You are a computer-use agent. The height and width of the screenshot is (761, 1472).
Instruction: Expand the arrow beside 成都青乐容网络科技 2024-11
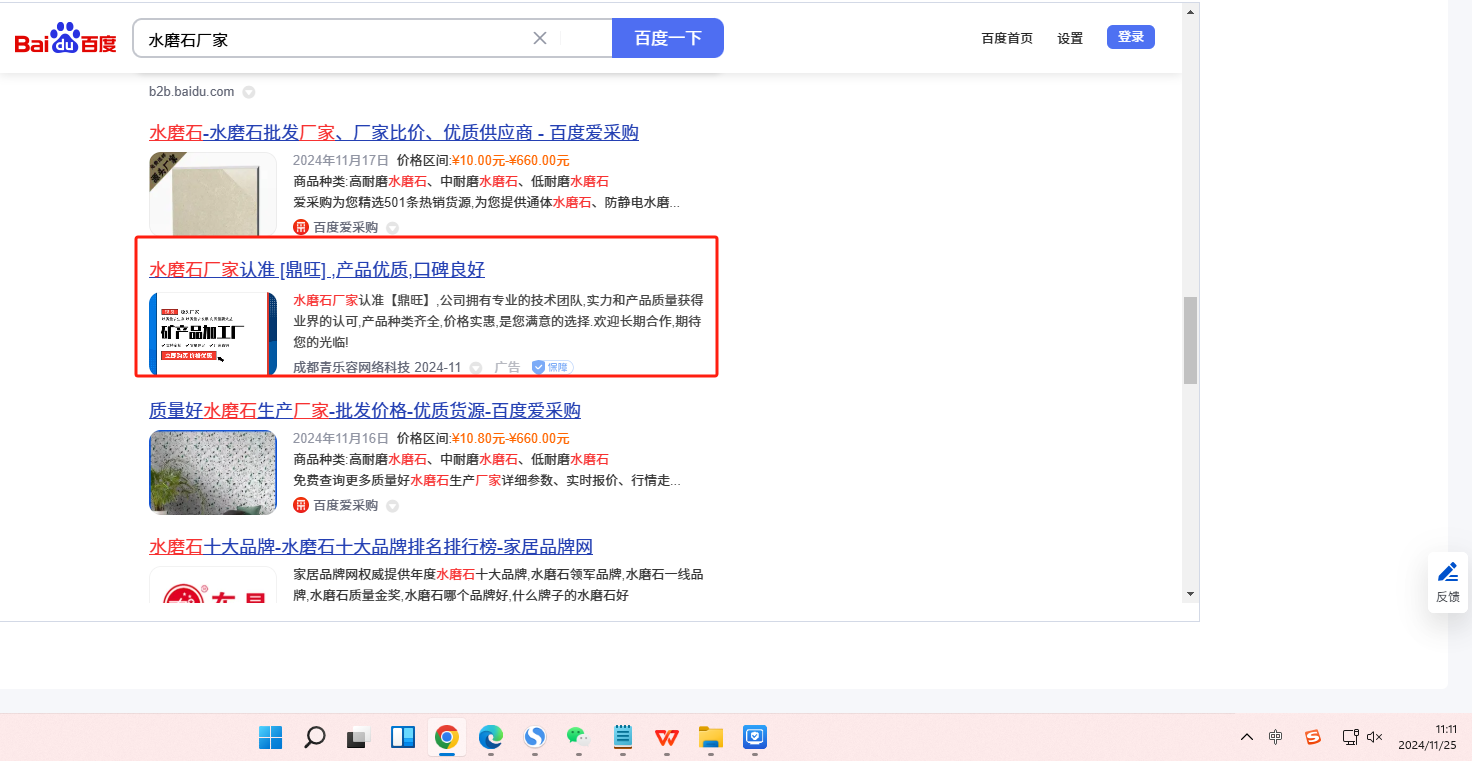tap(476, 368)
